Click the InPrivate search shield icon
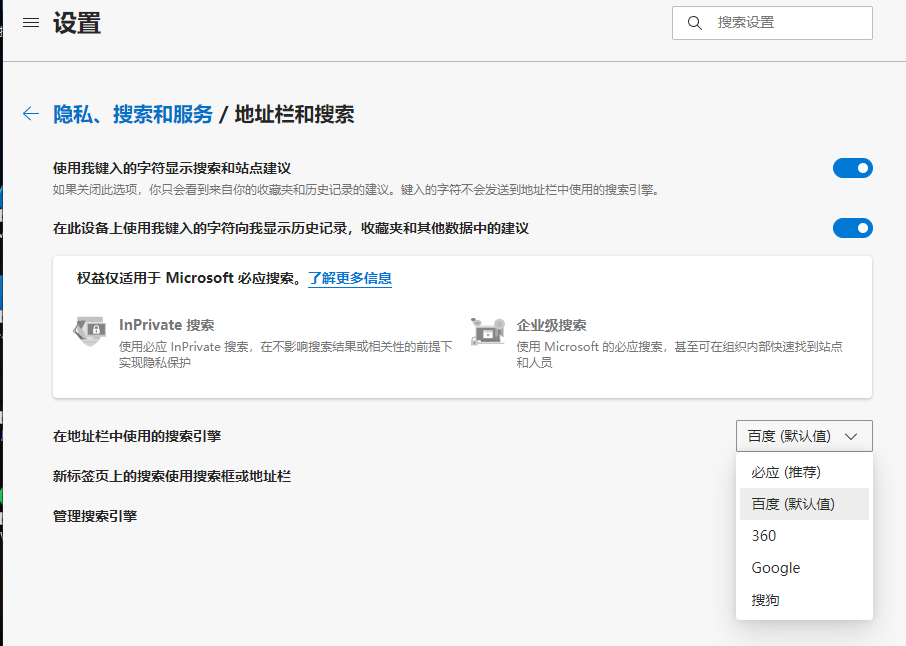 click(x=90, y=331)
